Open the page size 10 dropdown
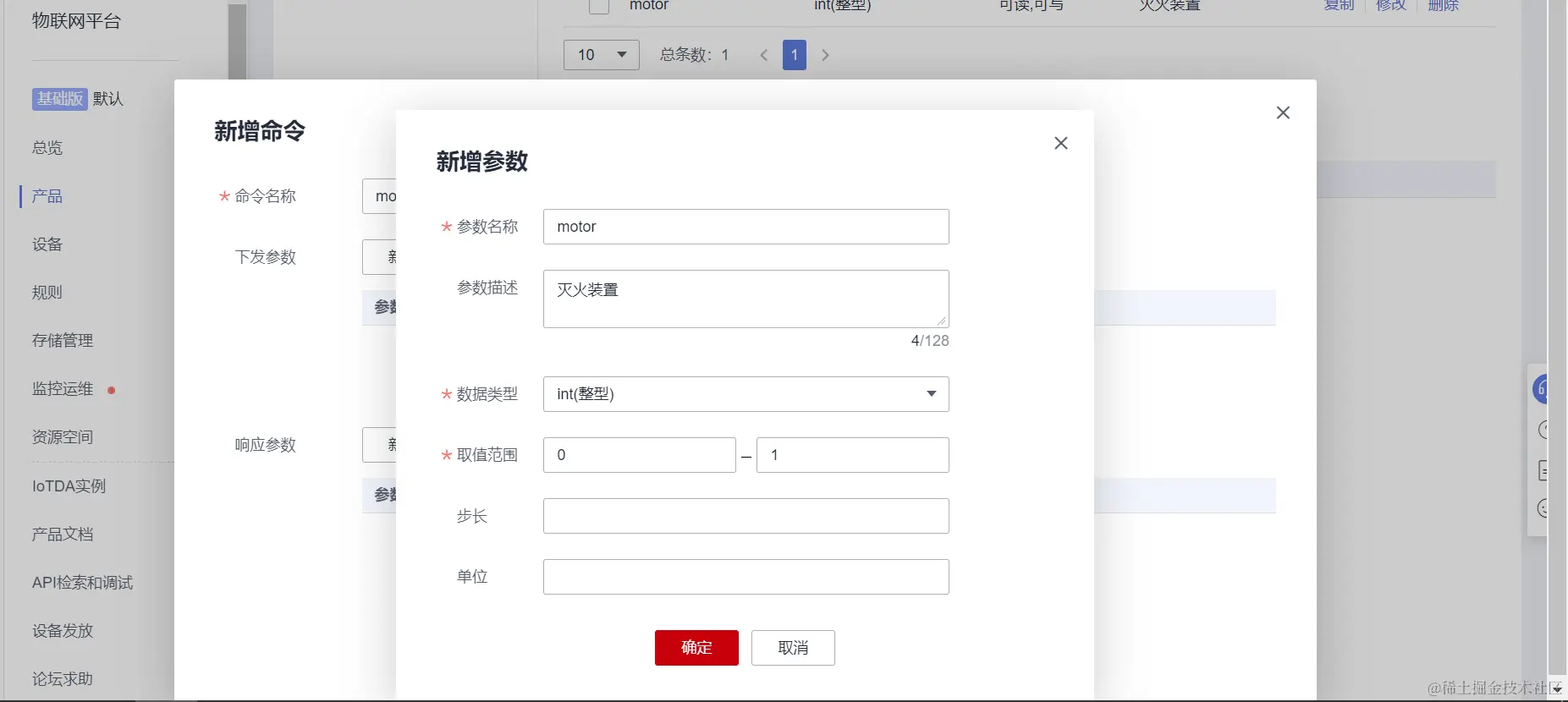 click(x=601, y=55)
